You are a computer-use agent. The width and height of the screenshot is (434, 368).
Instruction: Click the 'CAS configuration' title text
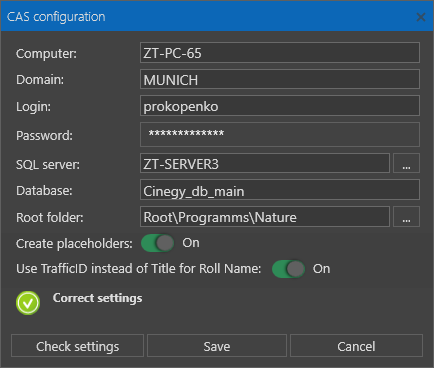pyautogui.click(x=56, y=17)
